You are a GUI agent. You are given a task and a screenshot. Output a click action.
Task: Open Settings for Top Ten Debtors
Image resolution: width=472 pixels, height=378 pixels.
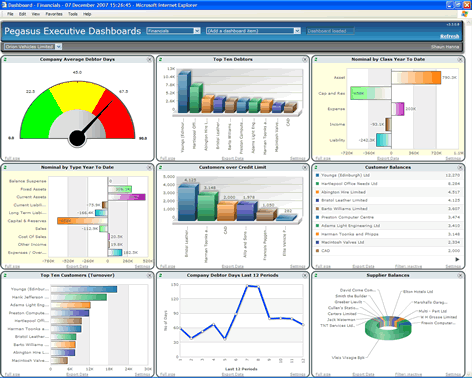(298, 158)
